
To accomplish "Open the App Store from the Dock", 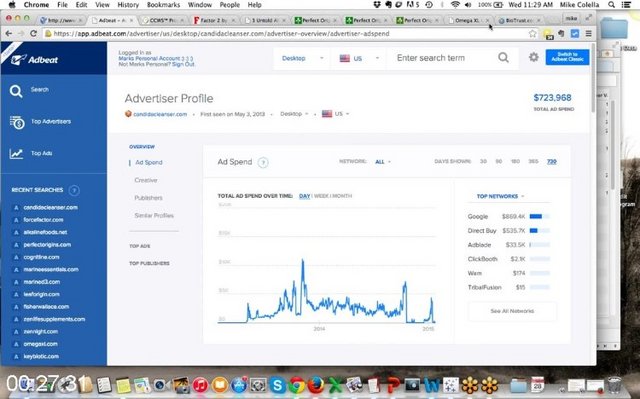I will [239, 385].
